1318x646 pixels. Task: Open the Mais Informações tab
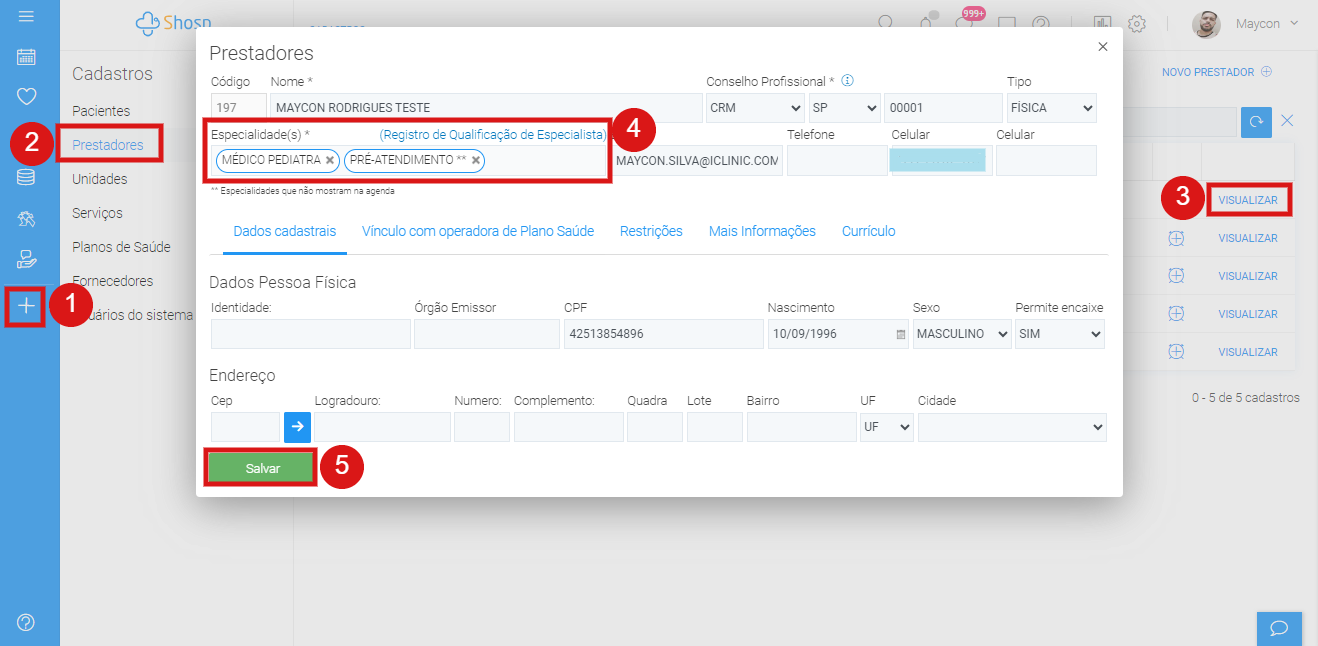coord(762,231)
